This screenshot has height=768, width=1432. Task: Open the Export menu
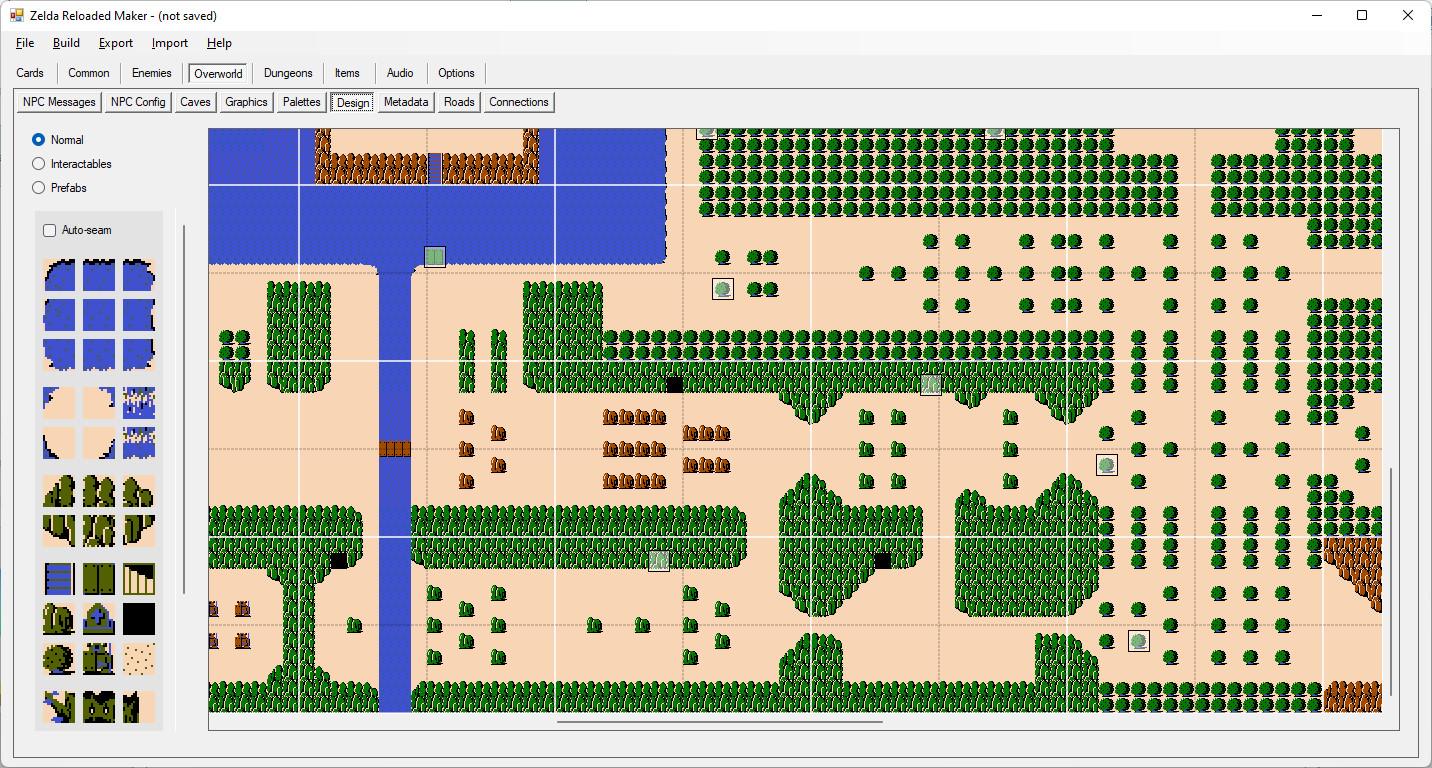[x=116, y=43]
